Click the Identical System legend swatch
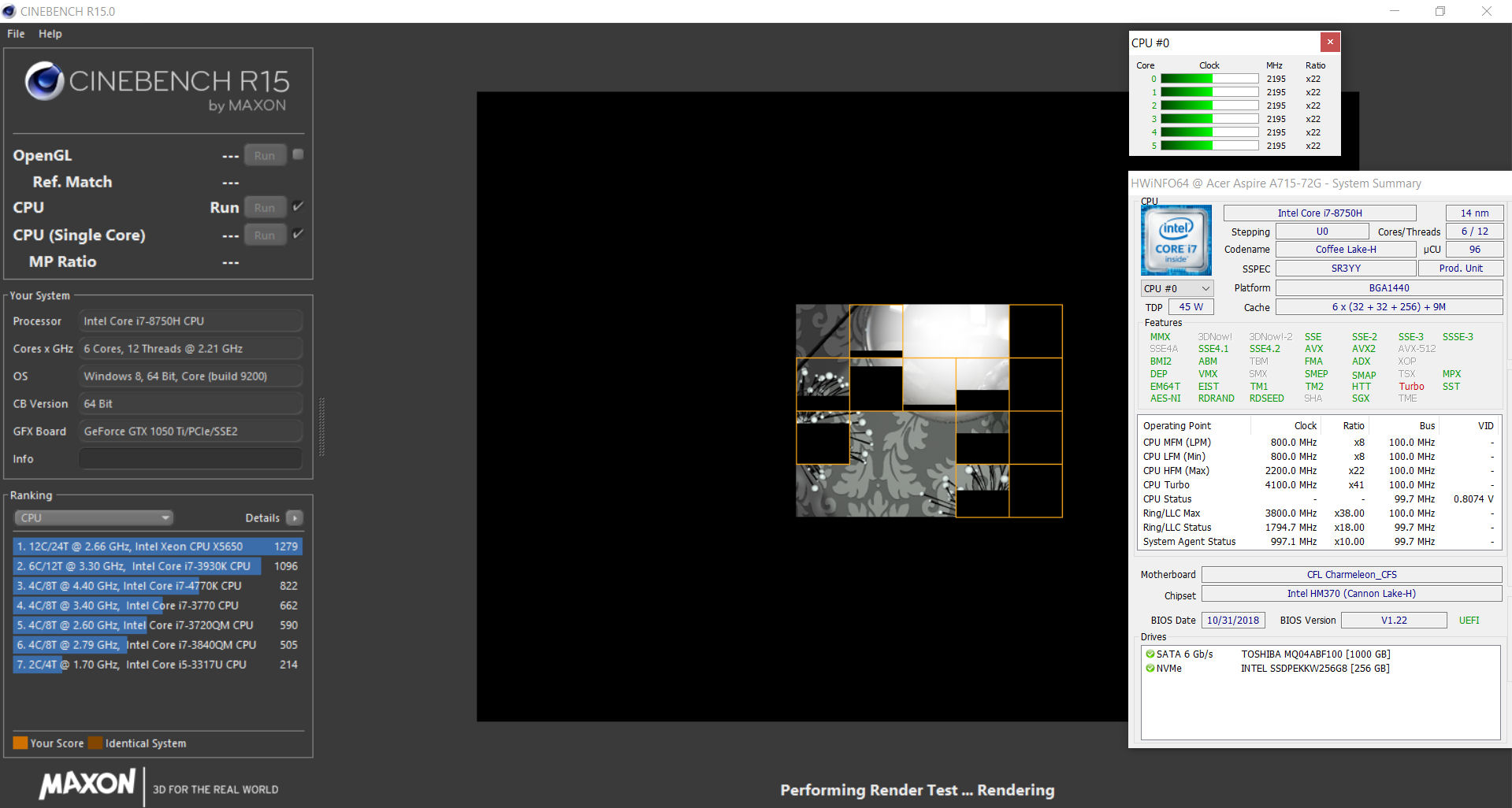The image size is (1512, 808). (x=95, y=743)
